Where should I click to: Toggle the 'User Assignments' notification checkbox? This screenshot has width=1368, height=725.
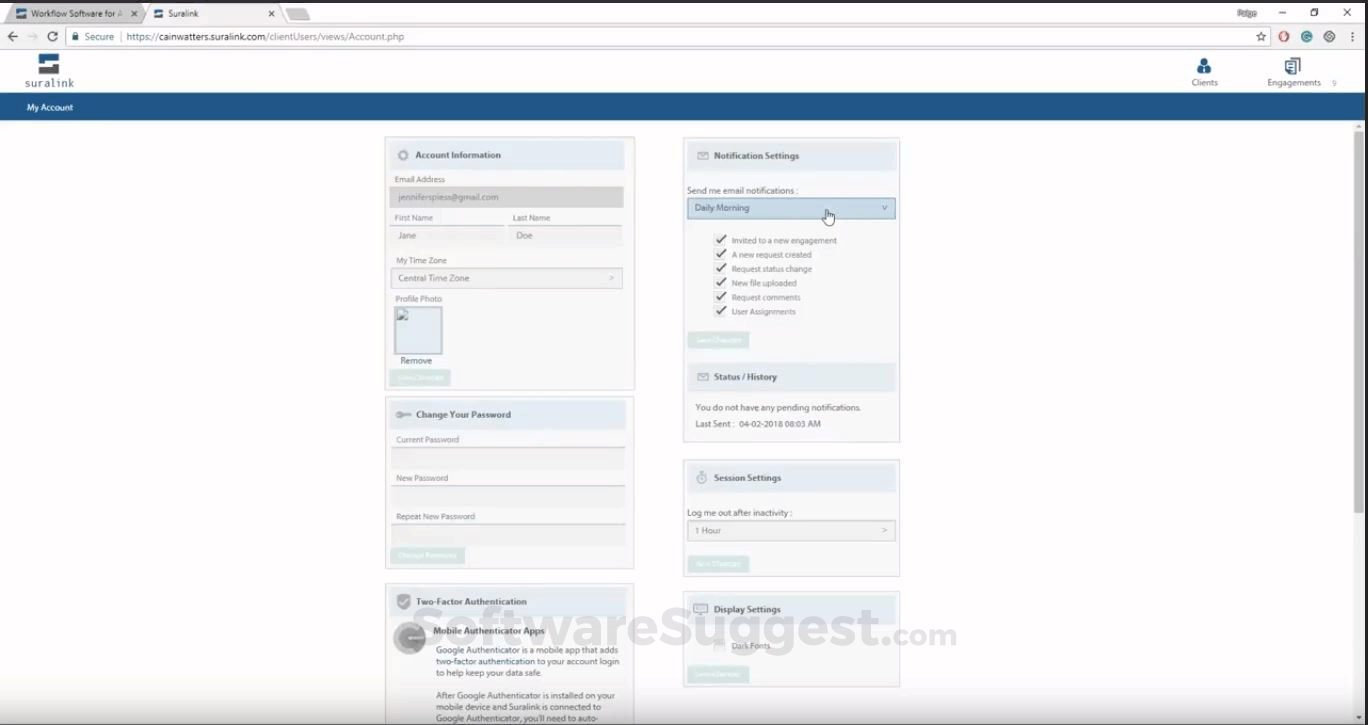(721, 310)
